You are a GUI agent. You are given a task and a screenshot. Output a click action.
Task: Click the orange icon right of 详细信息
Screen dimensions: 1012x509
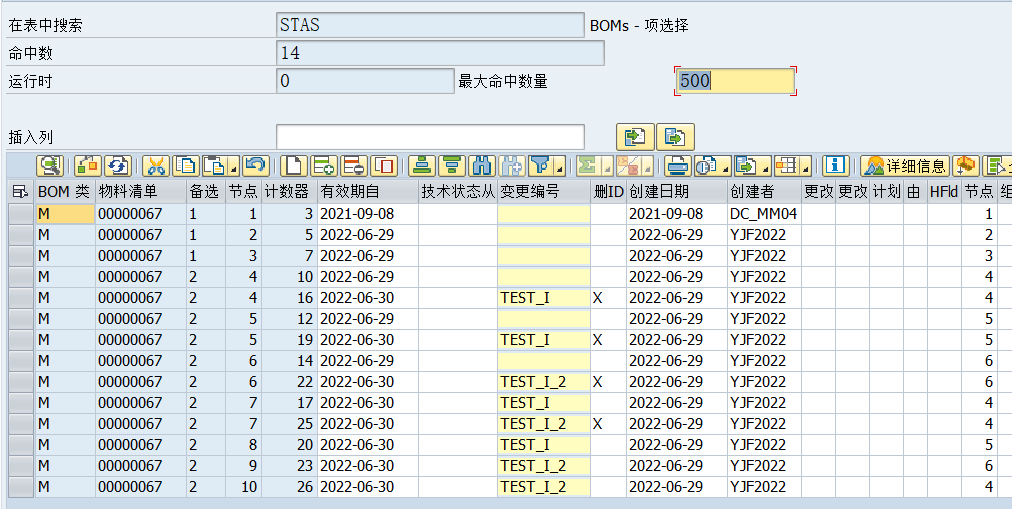click(x=966, y=166)
